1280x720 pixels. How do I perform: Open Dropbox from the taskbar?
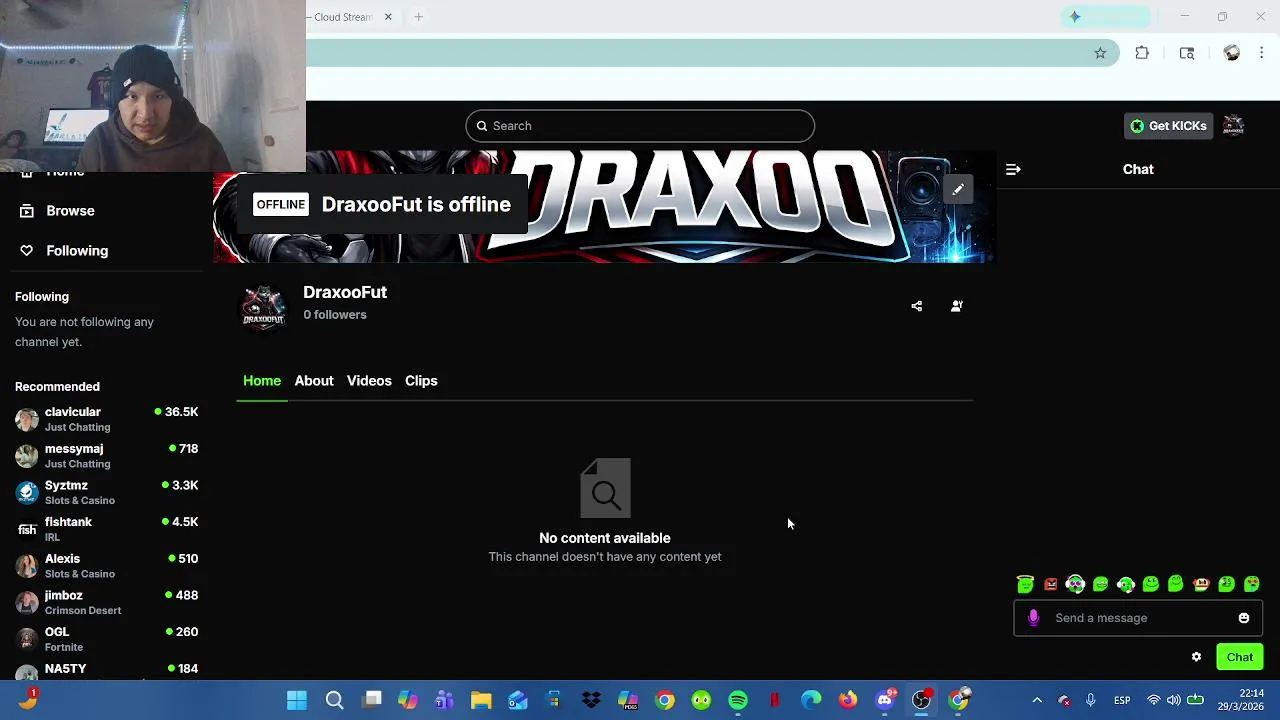[591, 700]
